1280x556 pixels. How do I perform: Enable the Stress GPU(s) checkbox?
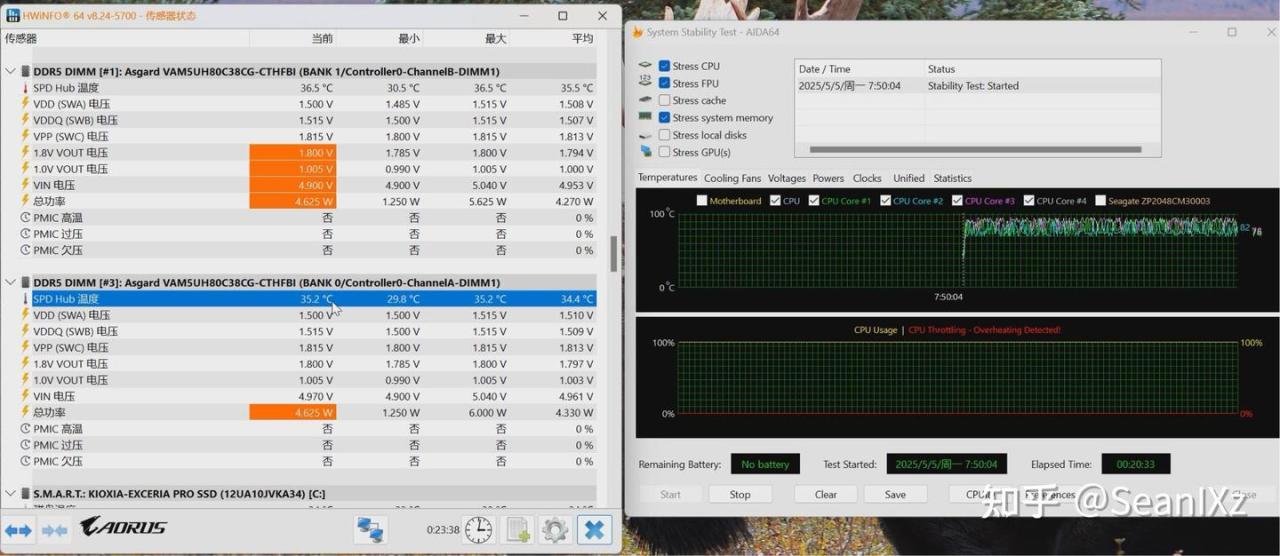point(664,152)
